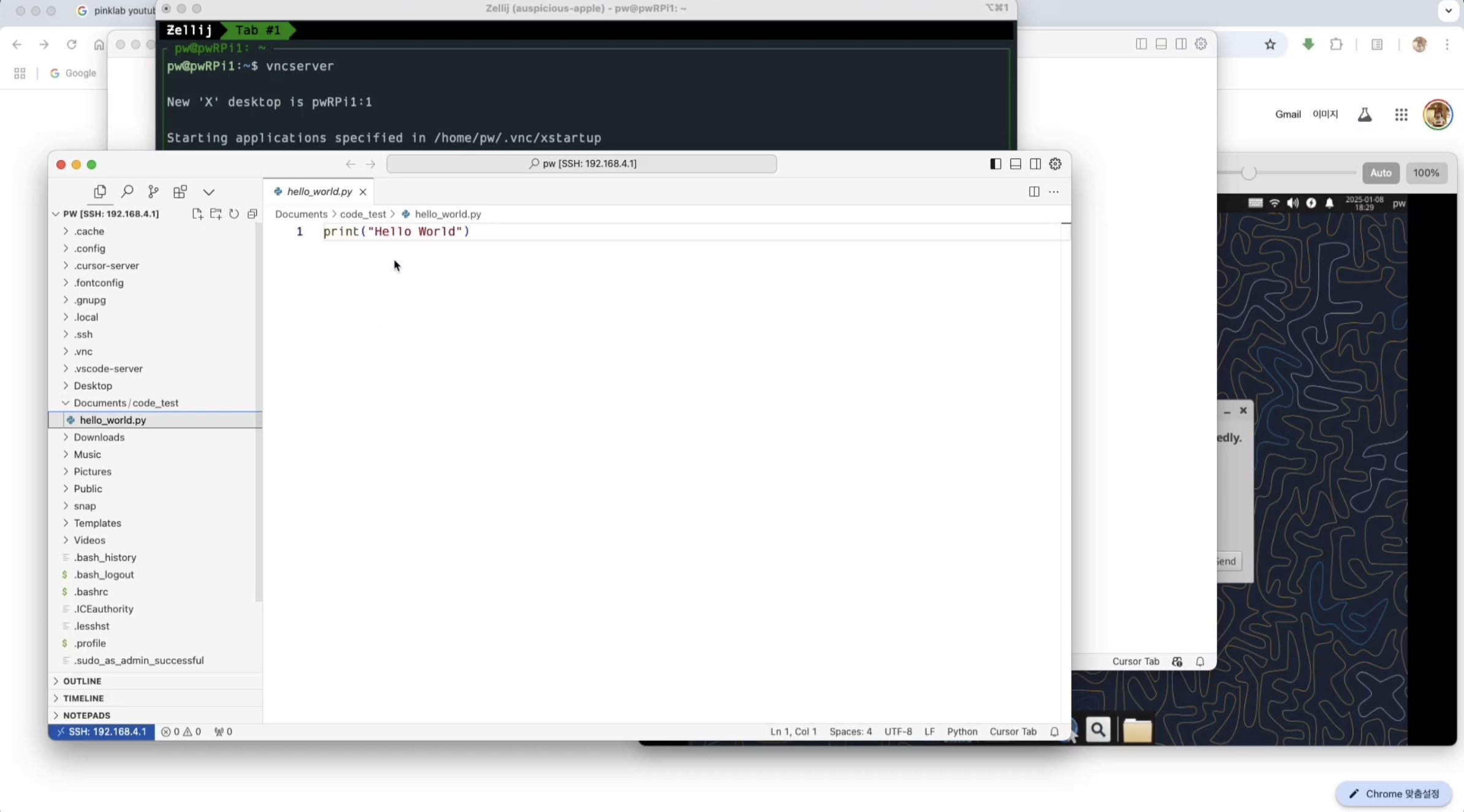
Task: Click the New Folder icon in explorer
Action: click(x=216, y=214)
